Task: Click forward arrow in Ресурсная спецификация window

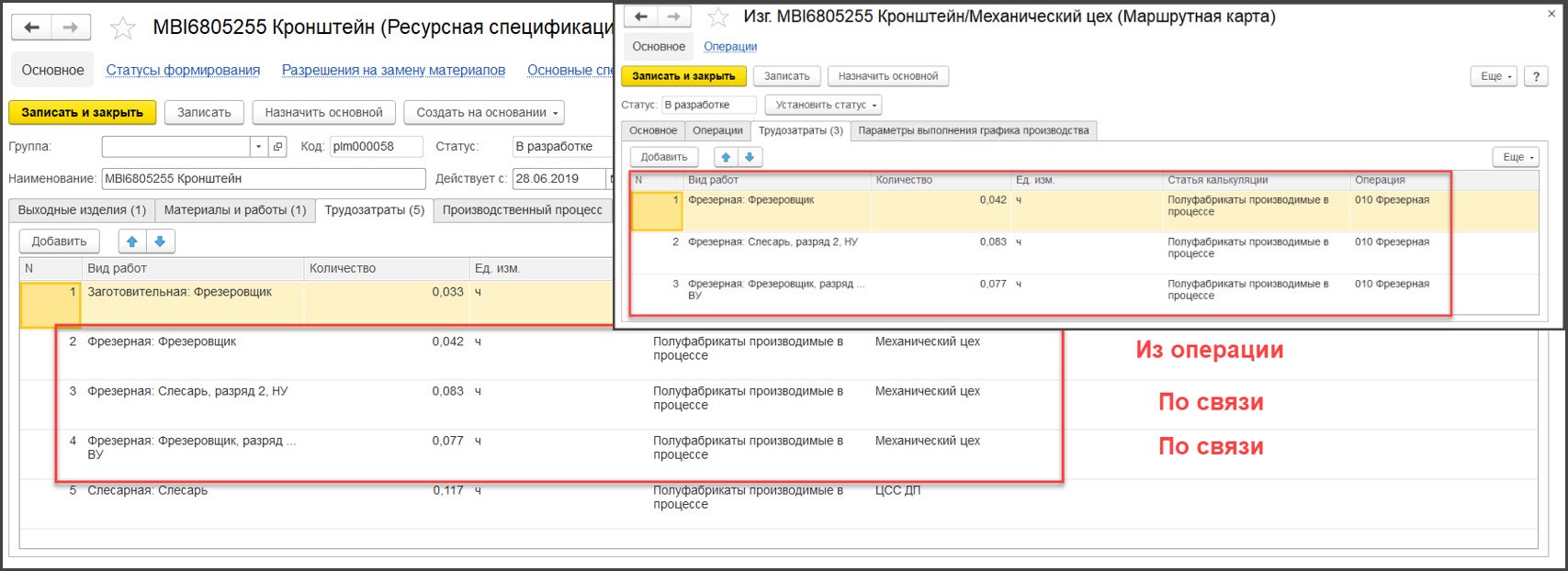Action: click(71, 28)
